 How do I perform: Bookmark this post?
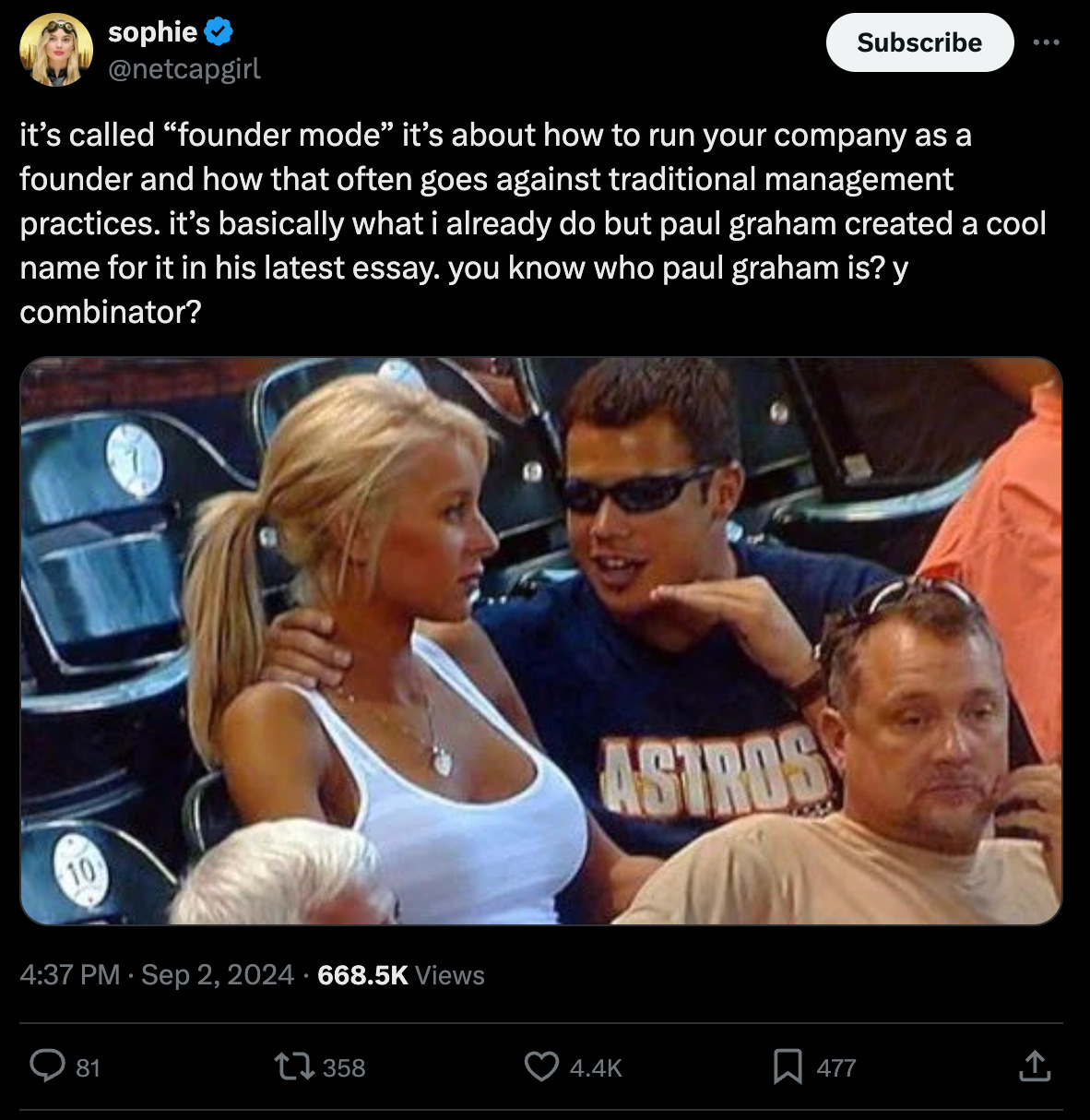(788, 1066)
